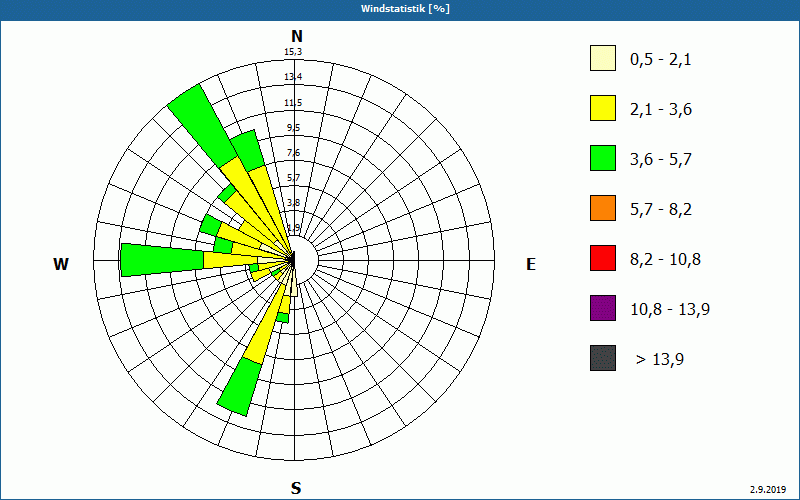The image size is (800, 500).
Task: Click the legend label '2,1 - 3,6'
Action: pos(661,110)
